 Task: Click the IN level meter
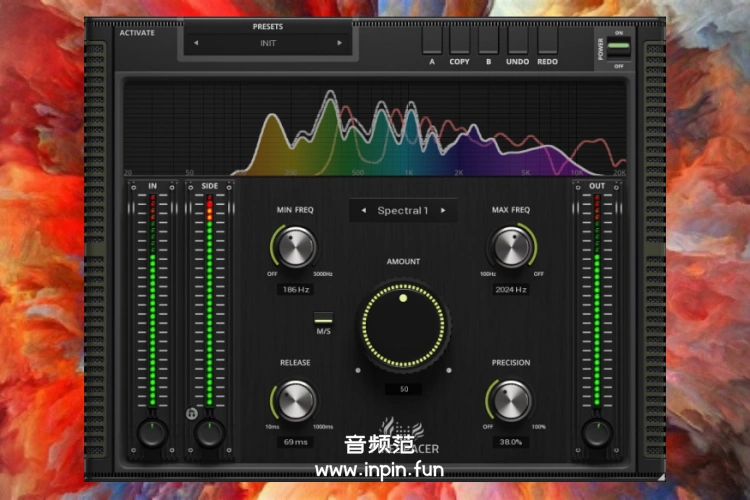(153, 301)
